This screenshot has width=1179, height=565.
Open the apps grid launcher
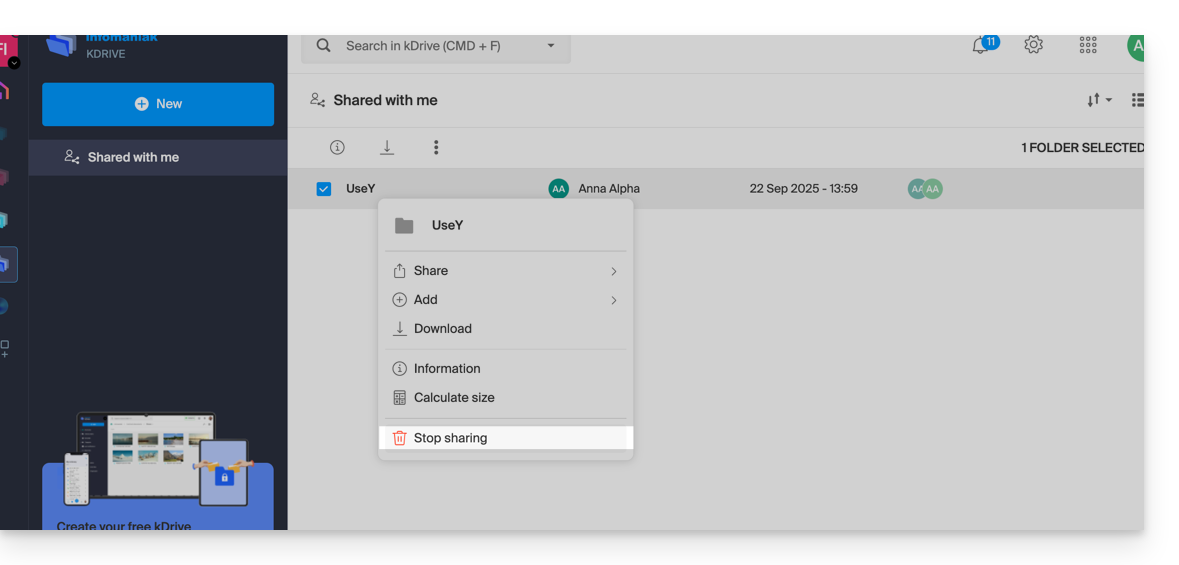click(x=1088, y=45)
